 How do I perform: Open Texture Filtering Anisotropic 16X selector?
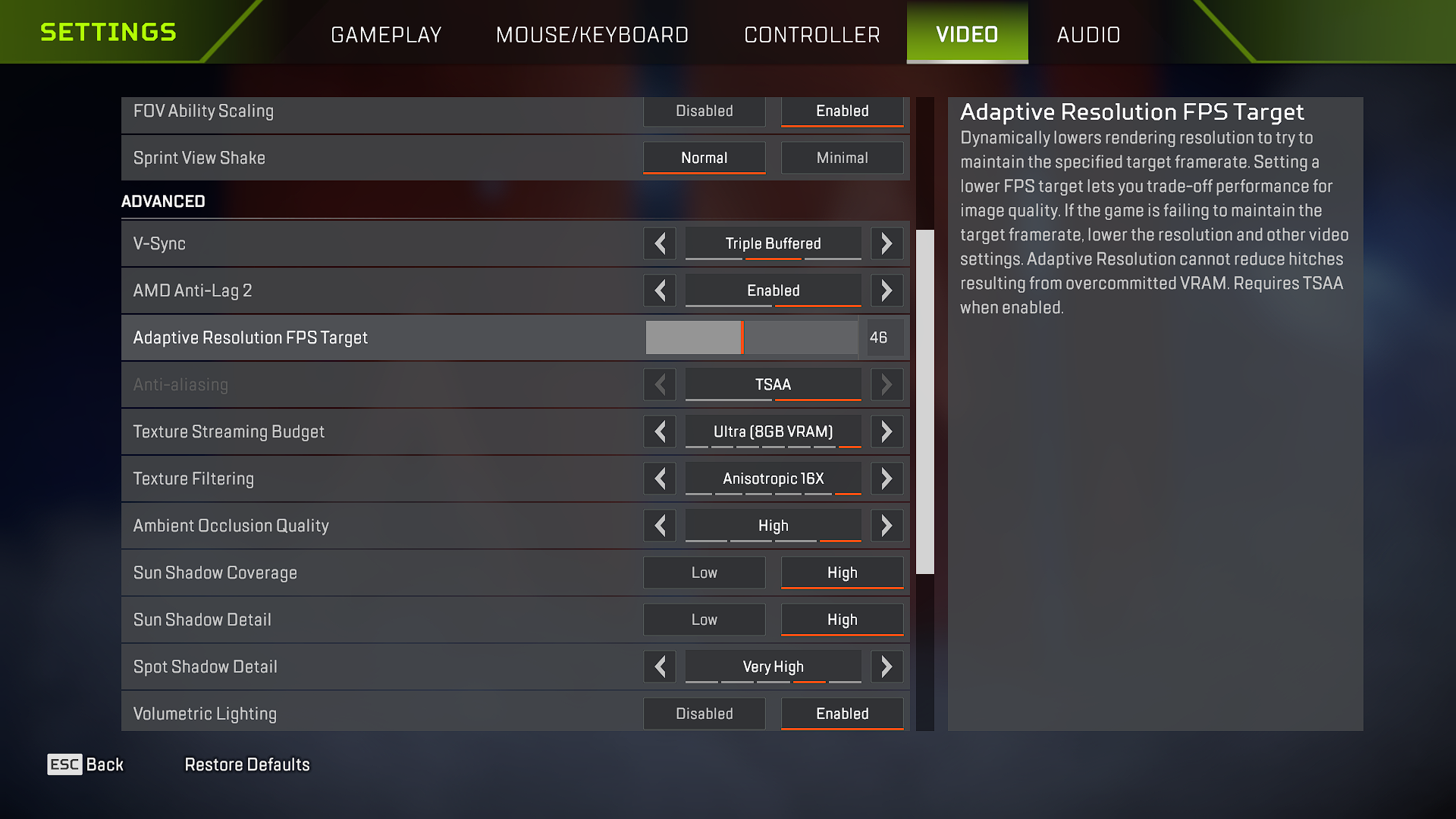773,479
